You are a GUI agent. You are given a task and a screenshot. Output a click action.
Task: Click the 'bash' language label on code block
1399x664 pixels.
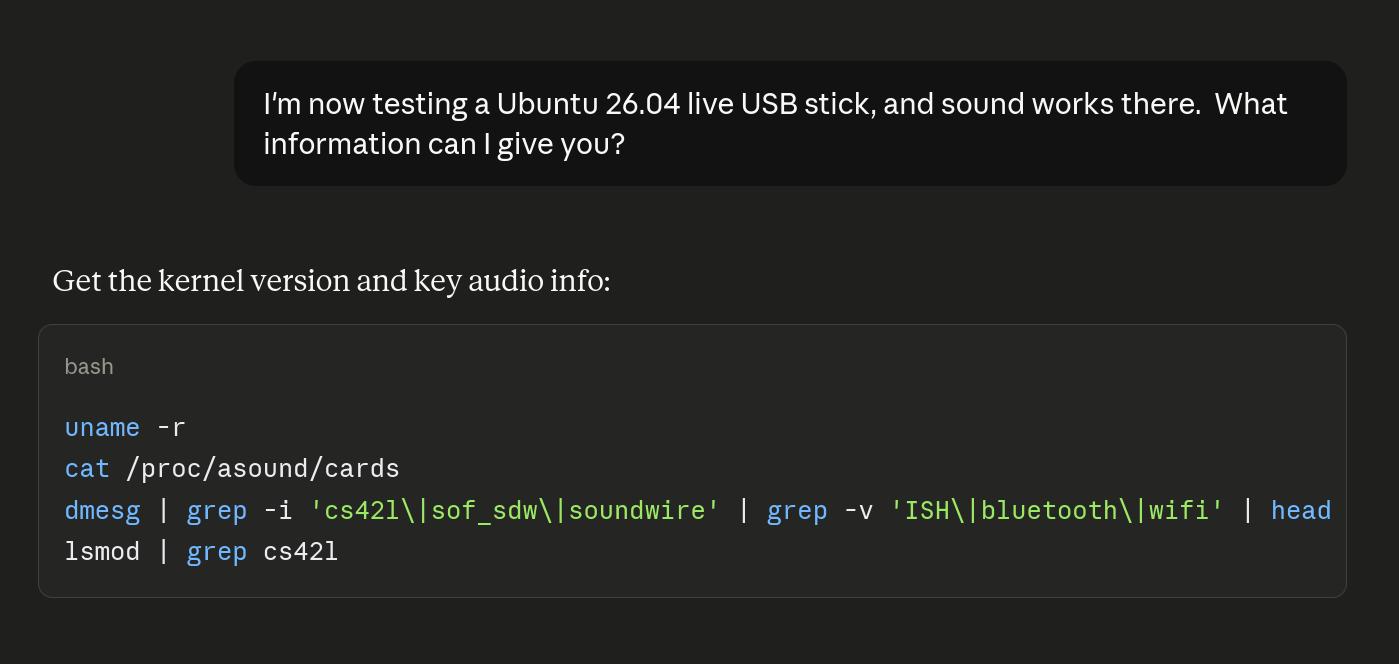[x=89, y=367]
